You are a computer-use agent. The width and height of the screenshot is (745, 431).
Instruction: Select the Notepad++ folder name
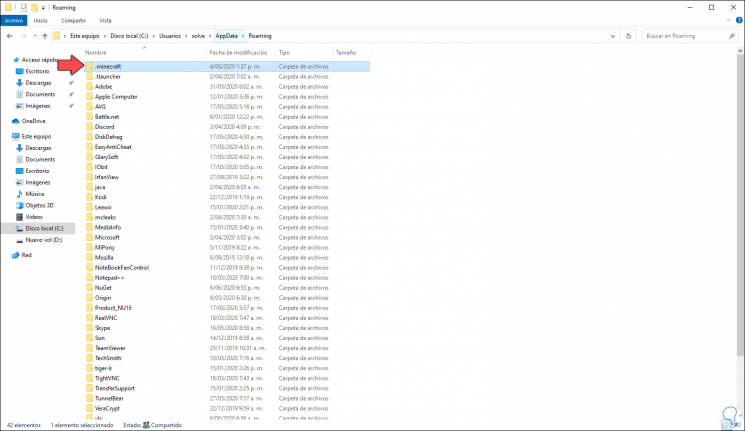tap(109, 278)
